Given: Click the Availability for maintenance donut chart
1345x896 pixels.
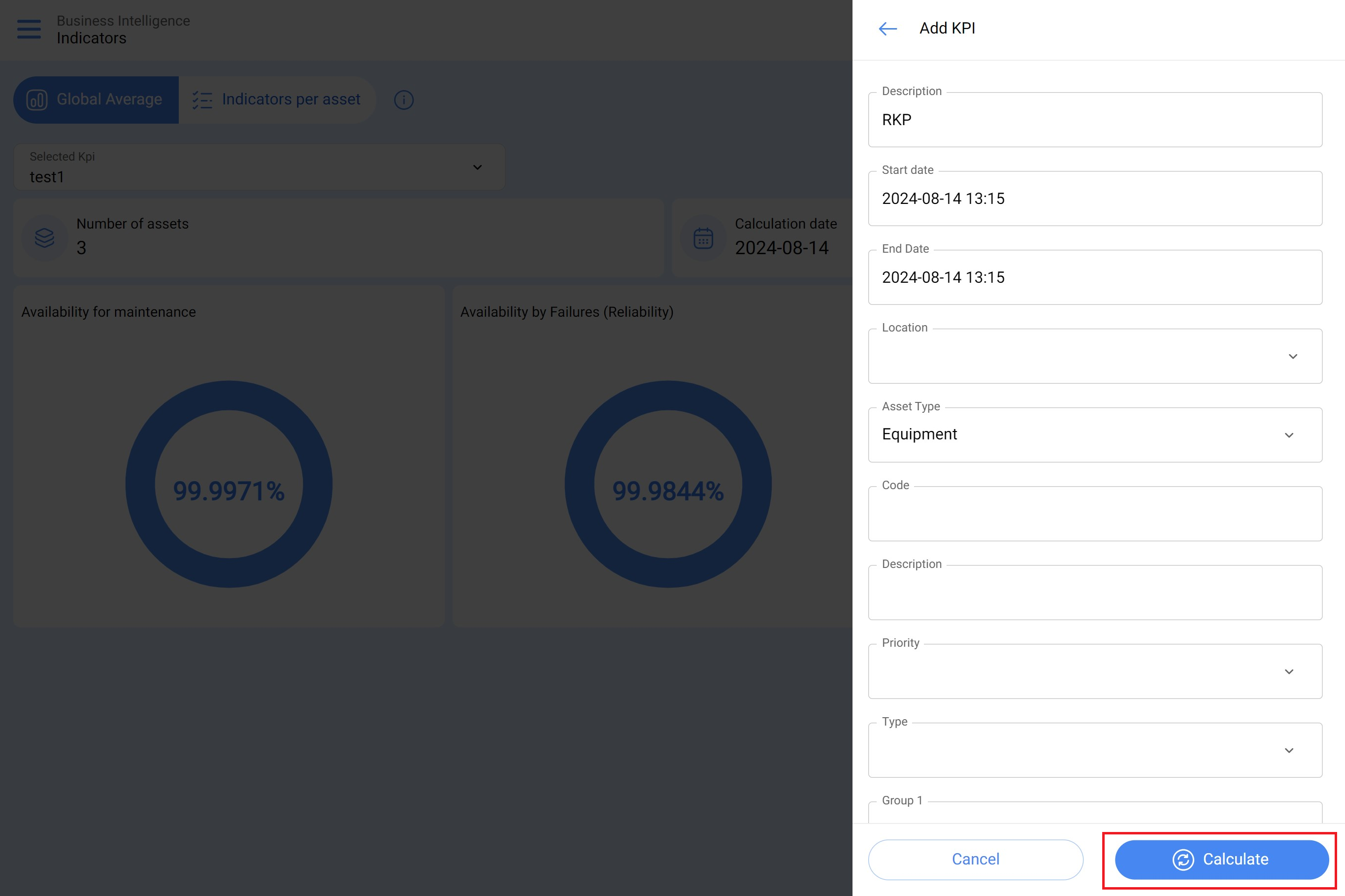Looking at the screenshot, I should [229, 484].
